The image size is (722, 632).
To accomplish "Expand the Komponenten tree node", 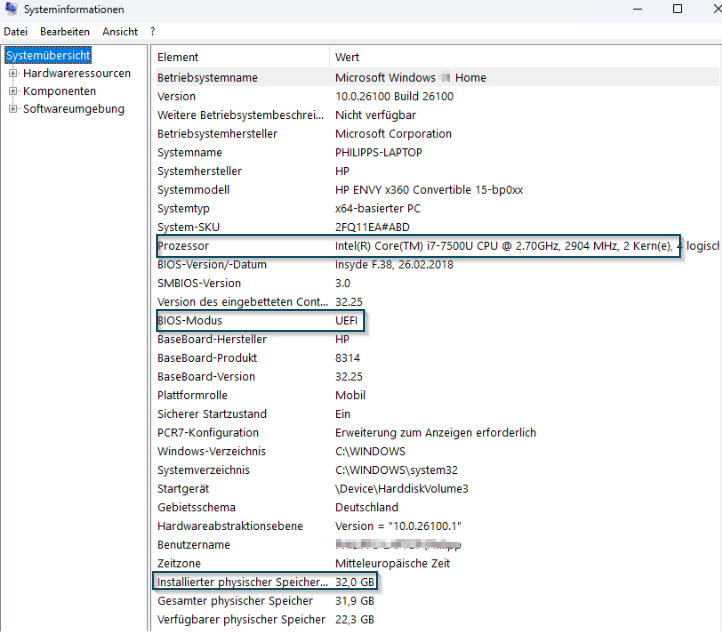I will tap(13, 91).
